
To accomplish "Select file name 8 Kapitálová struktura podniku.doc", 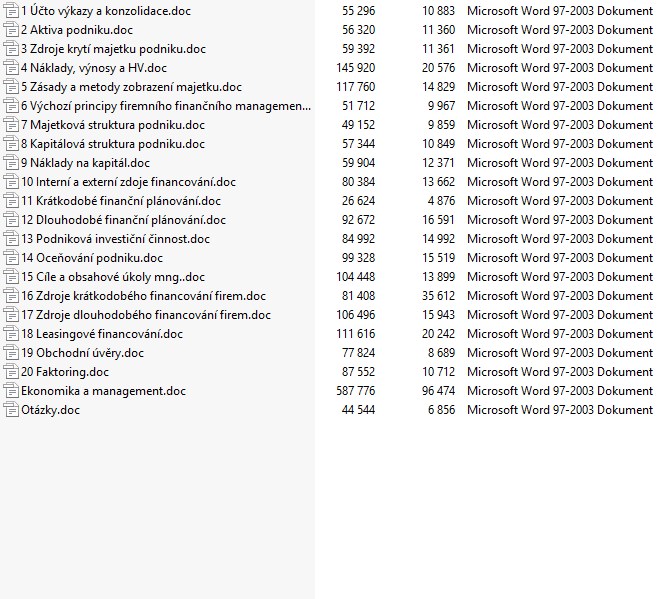I will (x=113, y=144).
